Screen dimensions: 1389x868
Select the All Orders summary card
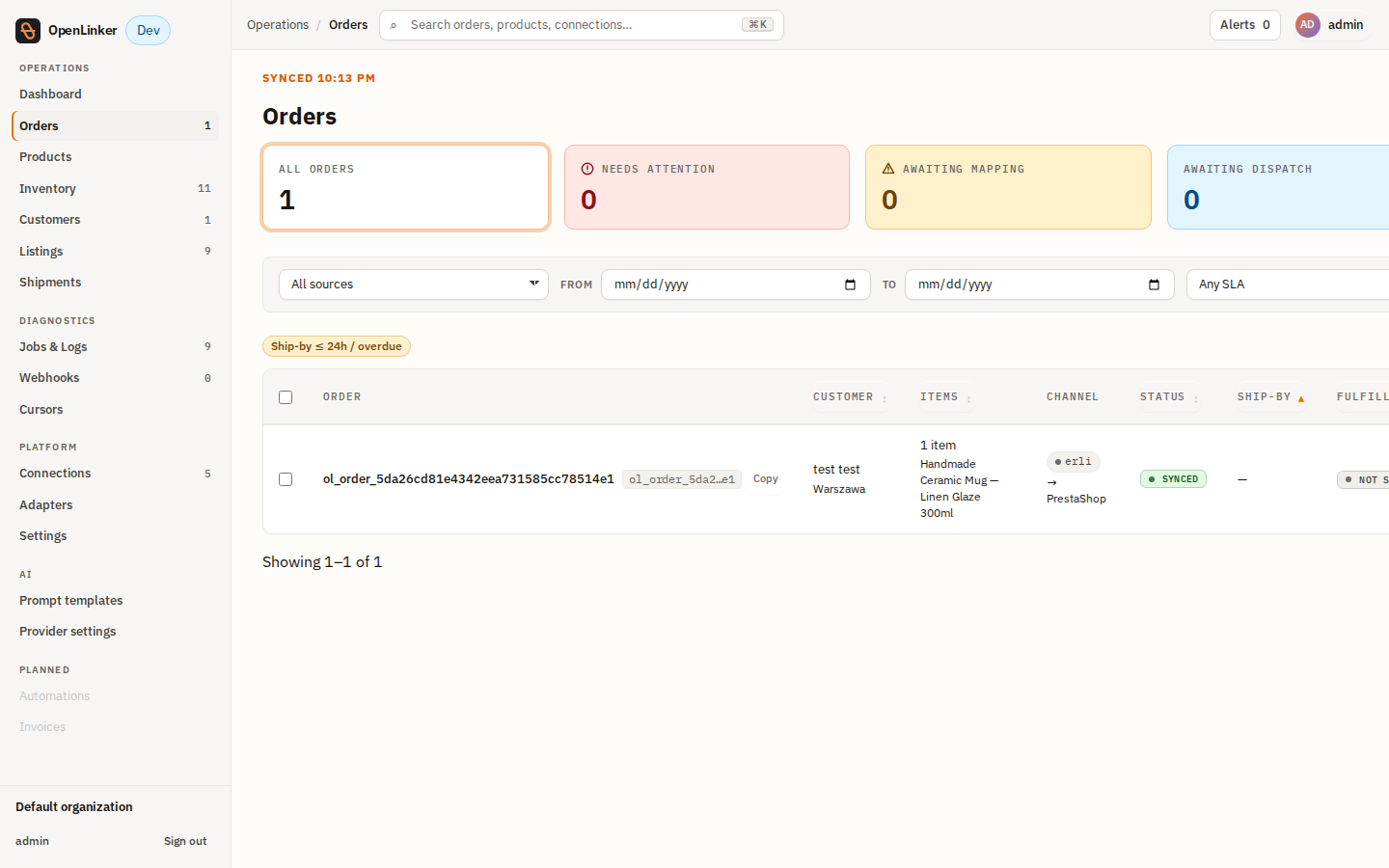coord(406,187)
